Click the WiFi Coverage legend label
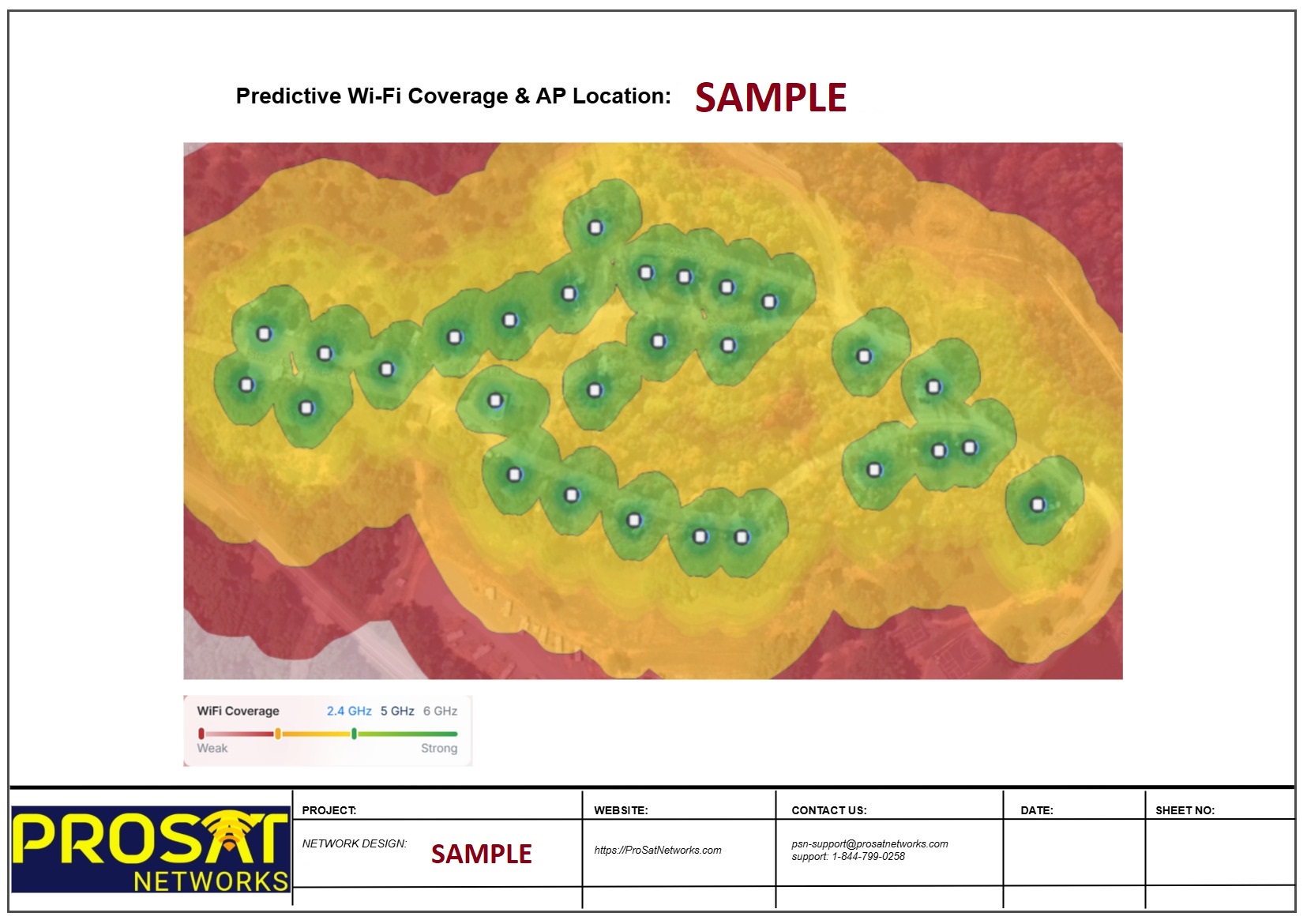 (238, 711)
